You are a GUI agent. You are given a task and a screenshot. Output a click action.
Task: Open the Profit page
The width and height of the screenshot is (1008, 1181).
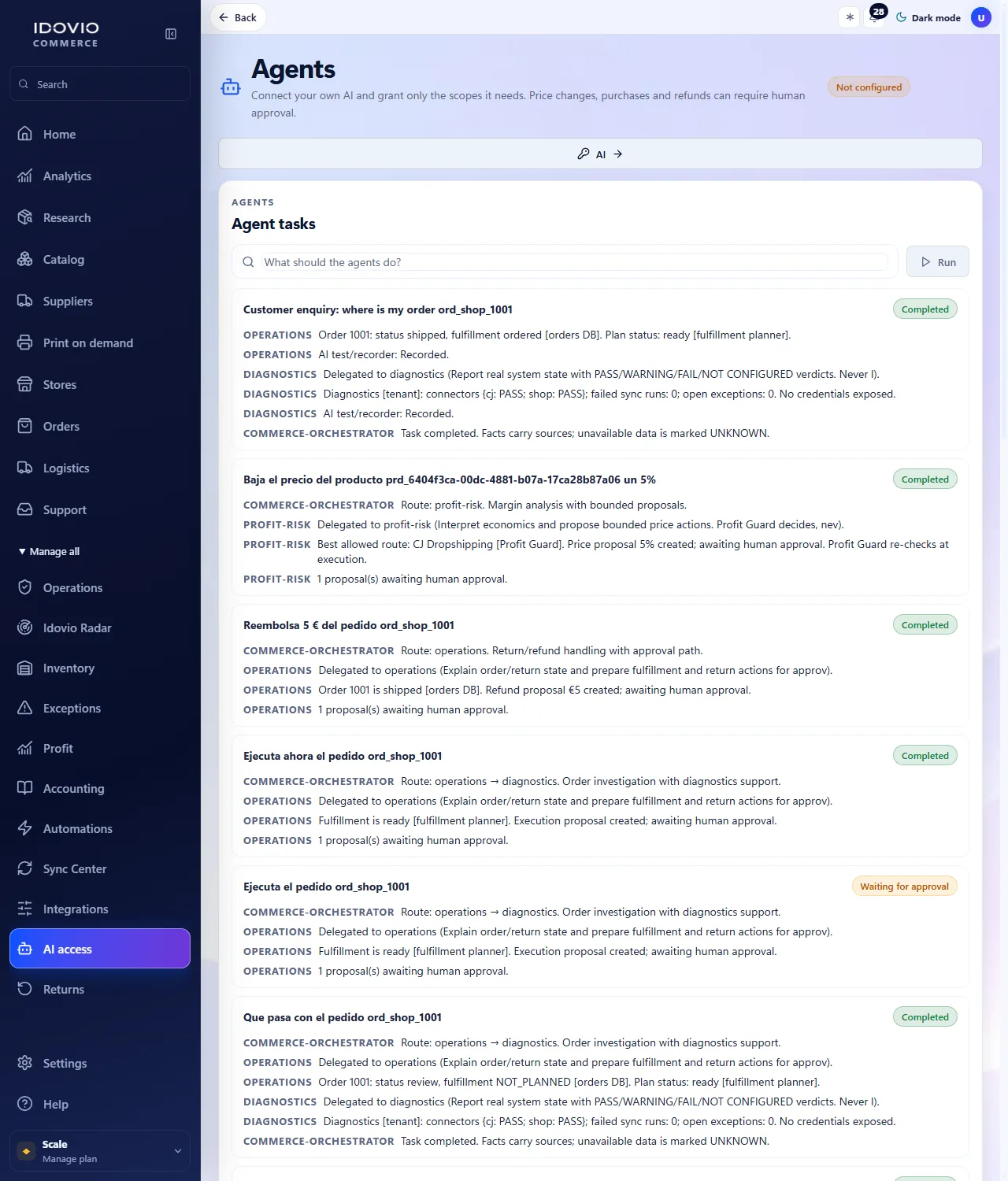pos(100,749)
